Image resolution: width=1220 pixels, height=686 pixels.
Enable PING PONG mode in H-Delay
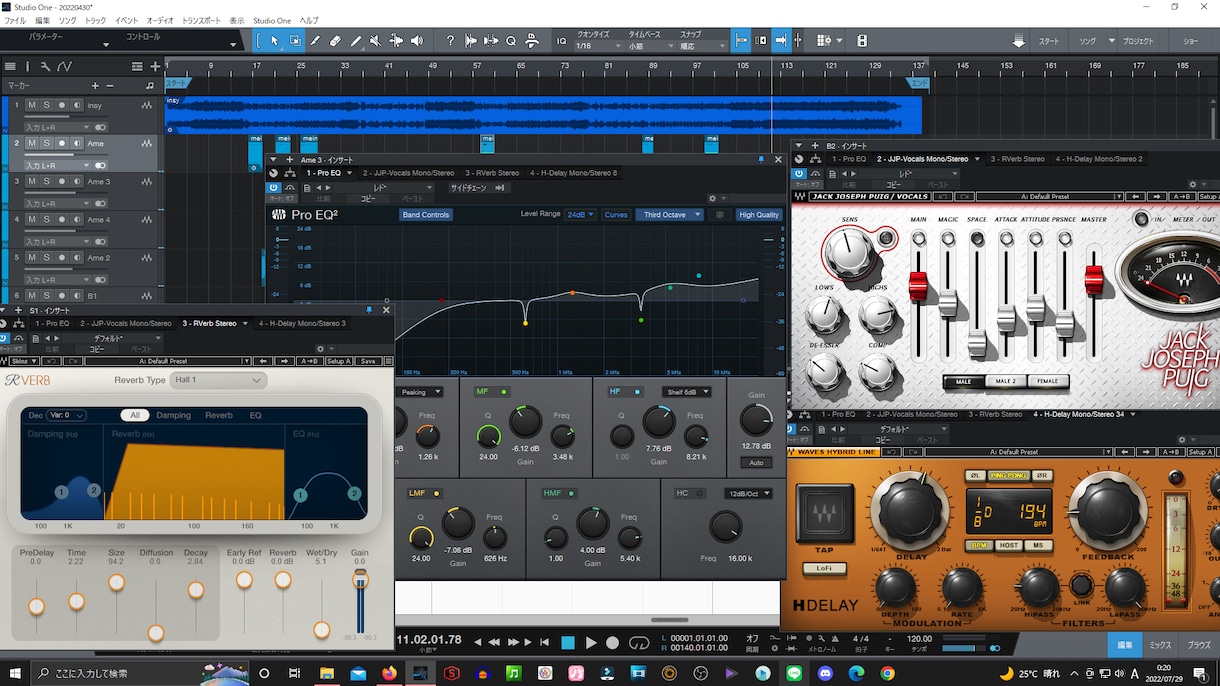(x=1010, y=475)
